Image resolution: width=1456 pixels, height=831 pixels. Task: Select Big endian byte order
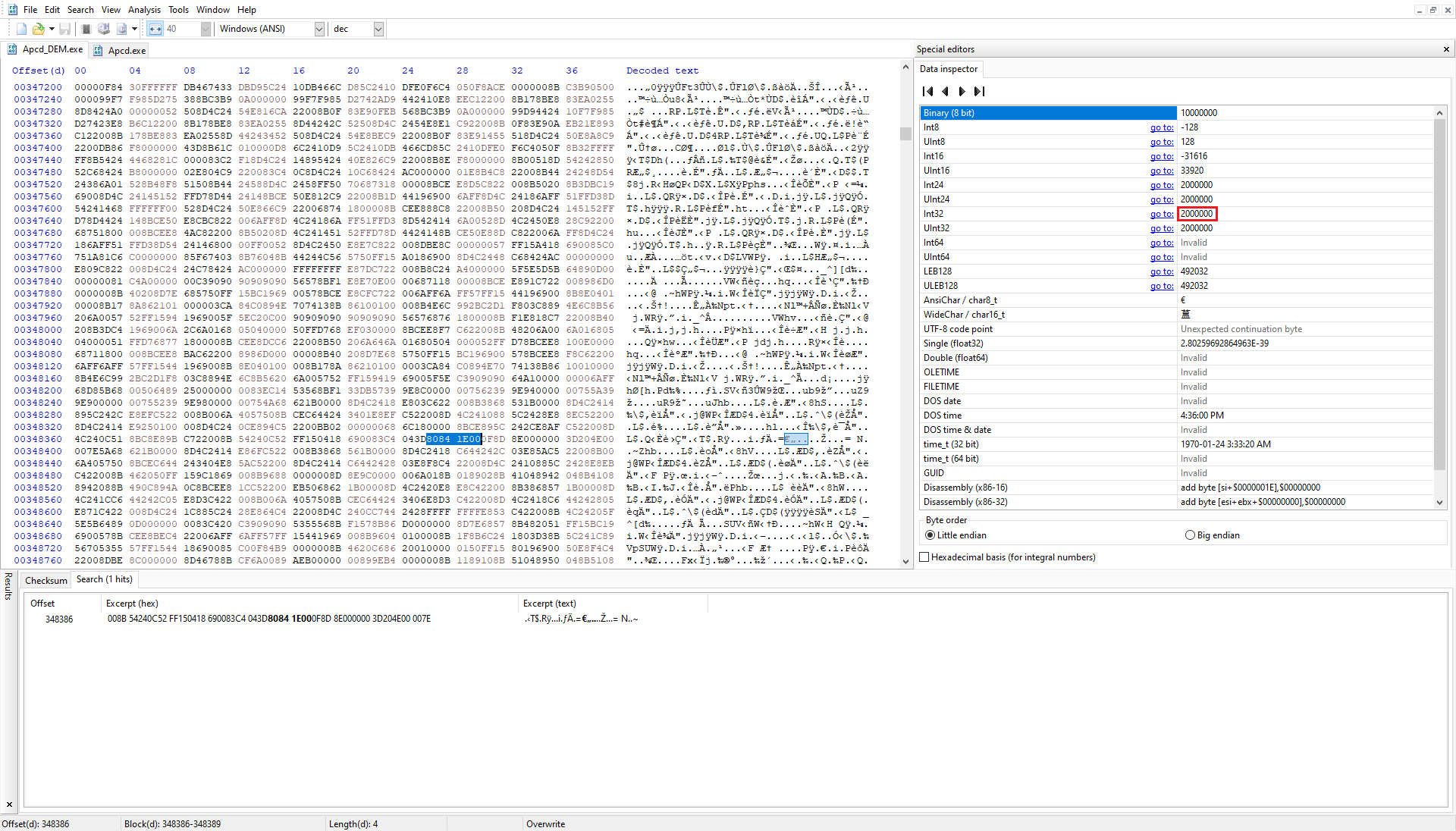tap(1190, 535)
